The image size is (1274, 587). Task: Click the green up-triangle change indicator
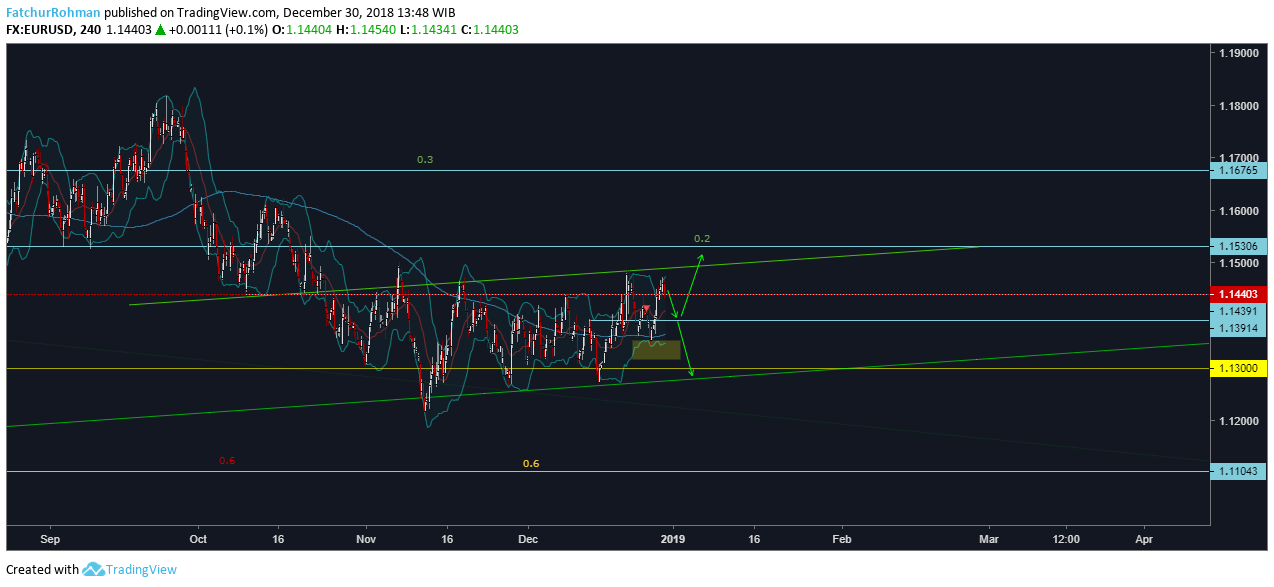click(160, 30)
